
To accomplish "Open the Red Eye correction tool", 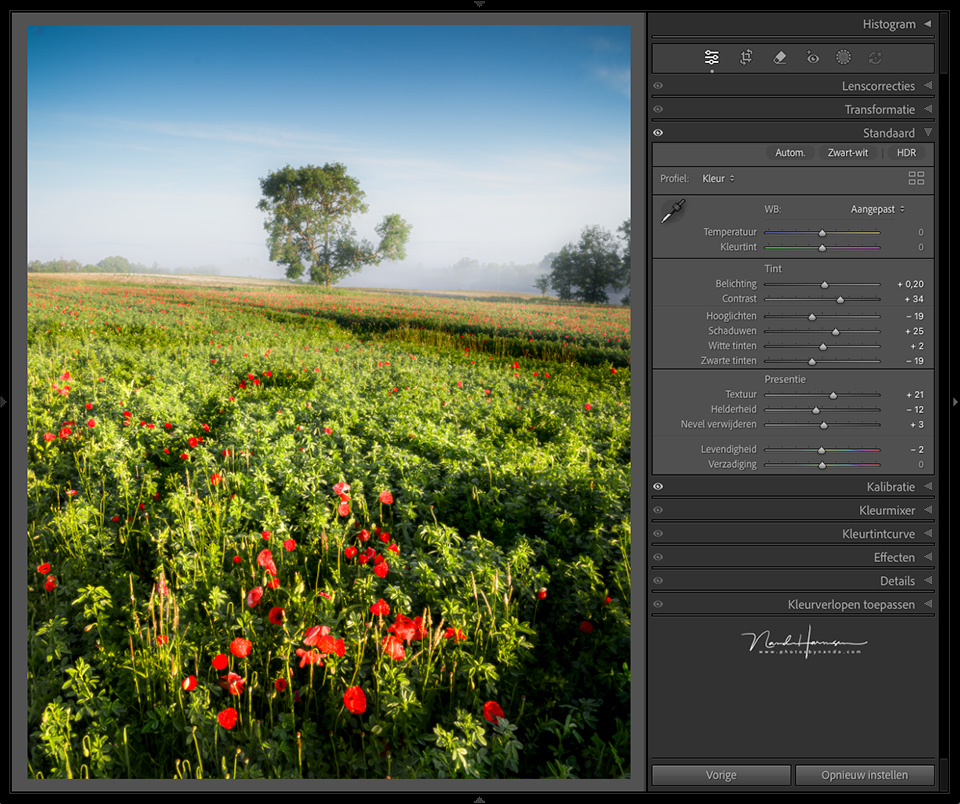I will point(813,58).
